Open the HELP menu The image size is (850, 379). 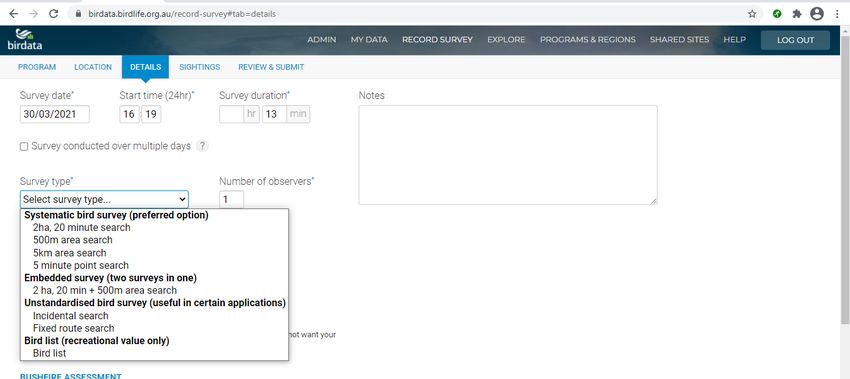[735, 40]
